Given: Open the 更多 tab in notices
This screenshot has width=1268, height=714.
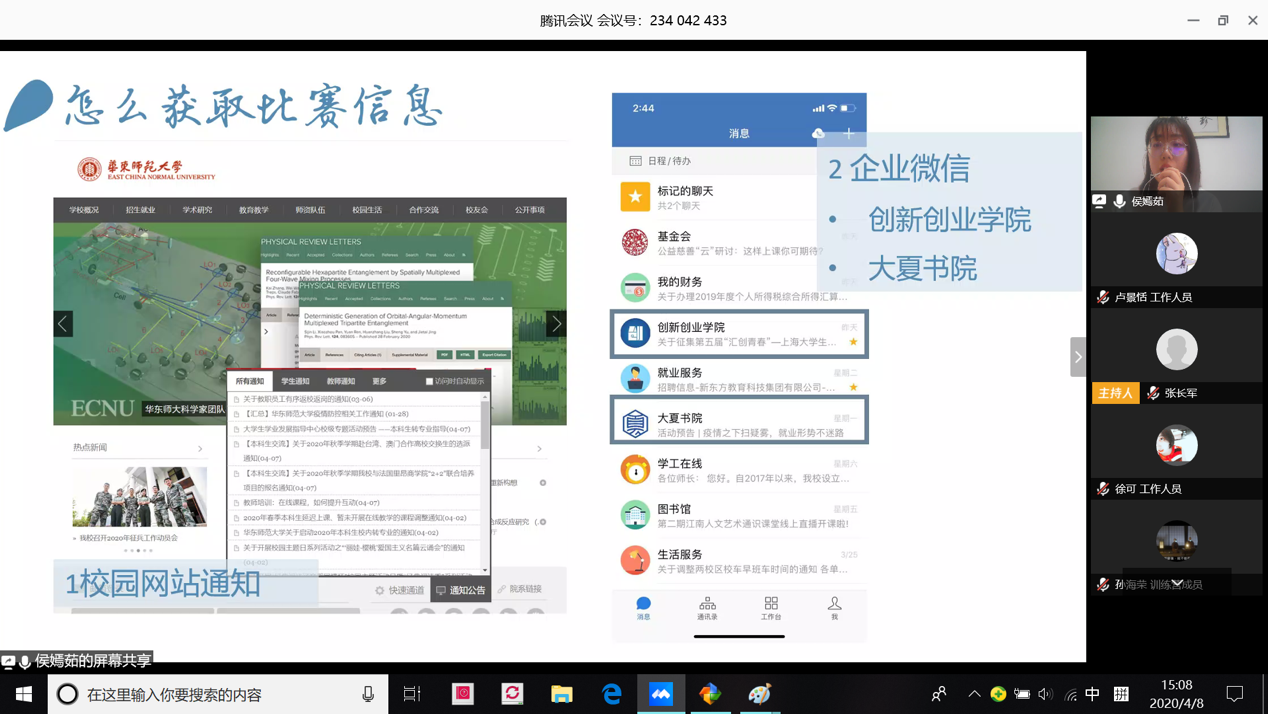Looking at the screenshot, I should pyautogui.click(x=379, y=381).
